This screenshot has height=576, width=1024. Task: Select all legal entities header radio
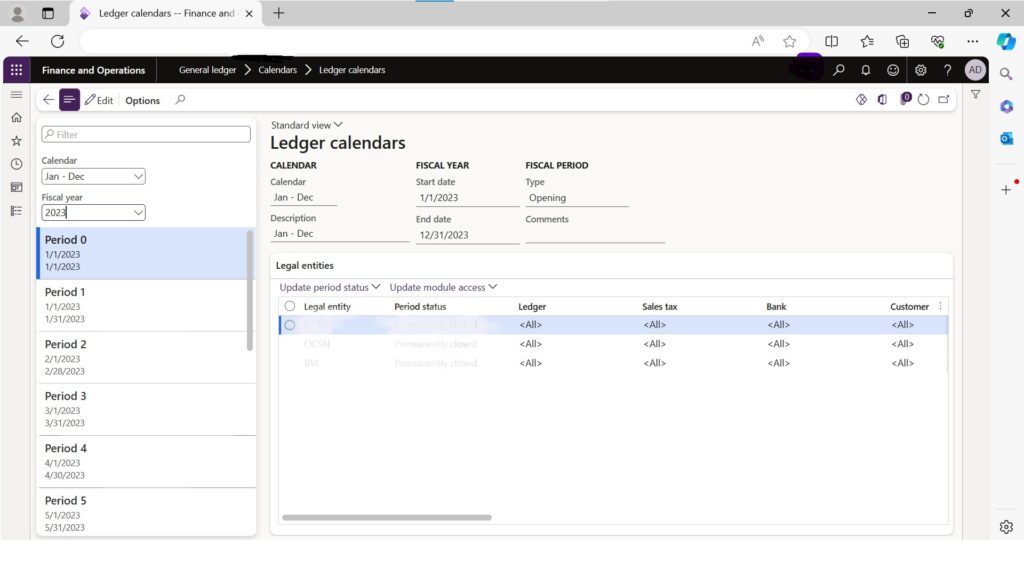coord(290,306)
